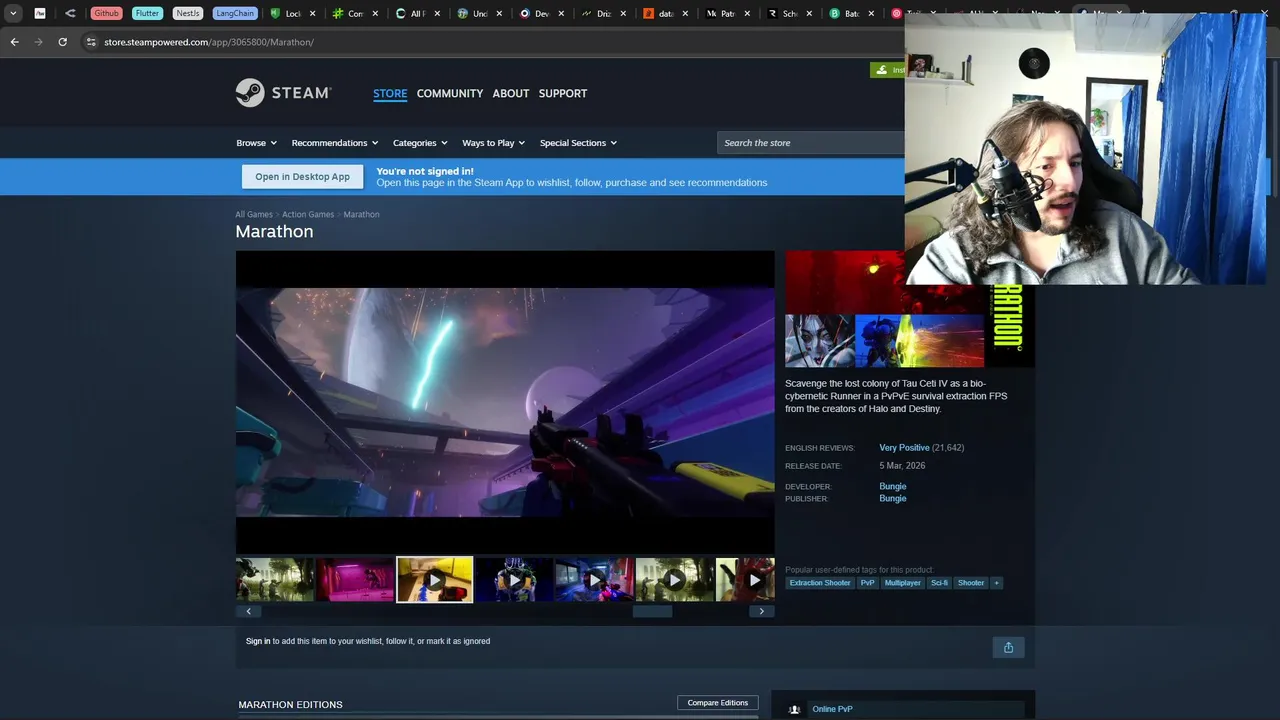Close the Con browser tab

(374, 14)
